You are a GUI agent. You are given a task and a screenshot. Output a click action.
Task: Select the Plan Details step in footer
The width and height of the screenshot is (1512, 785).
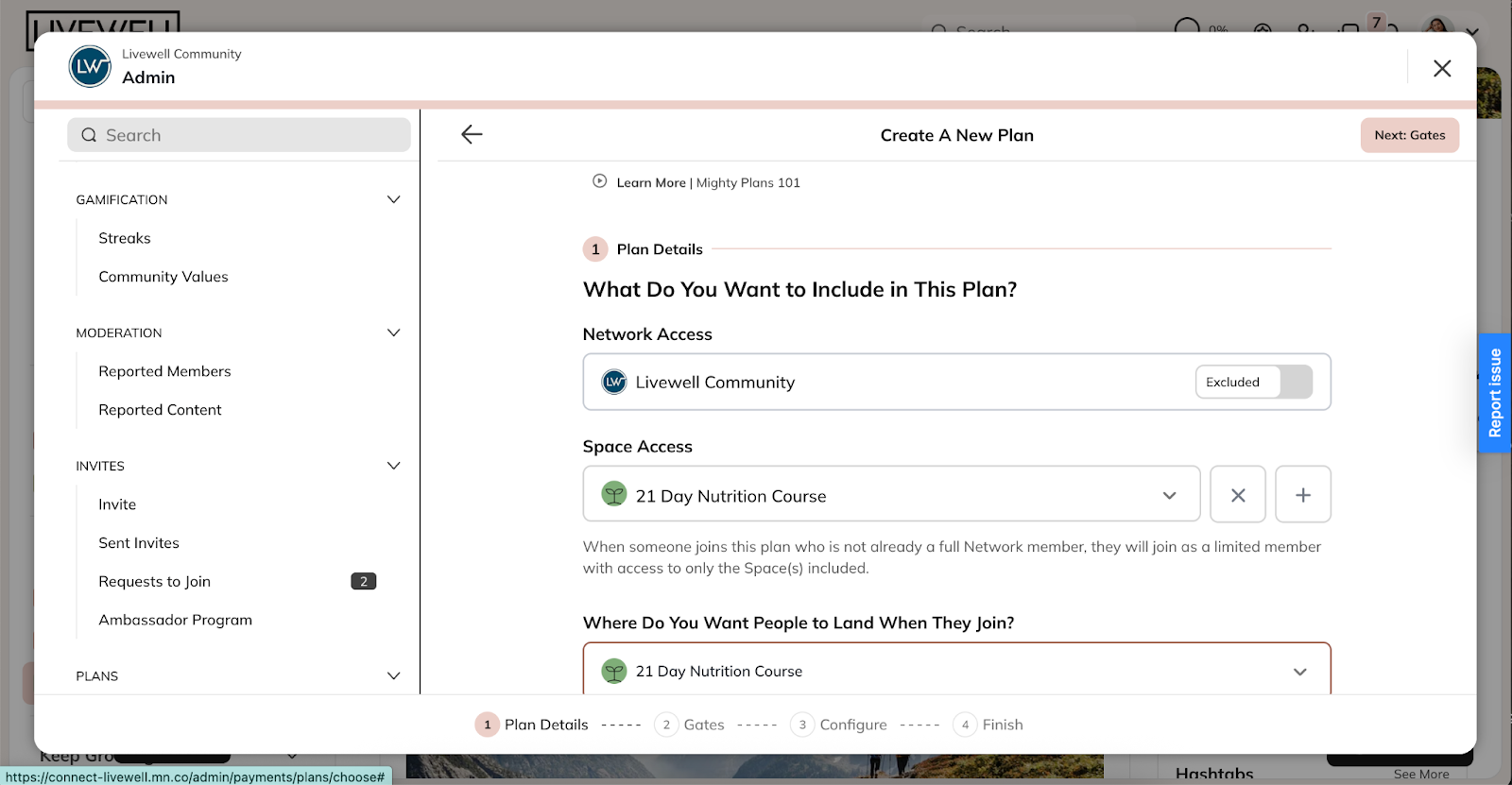531,725
